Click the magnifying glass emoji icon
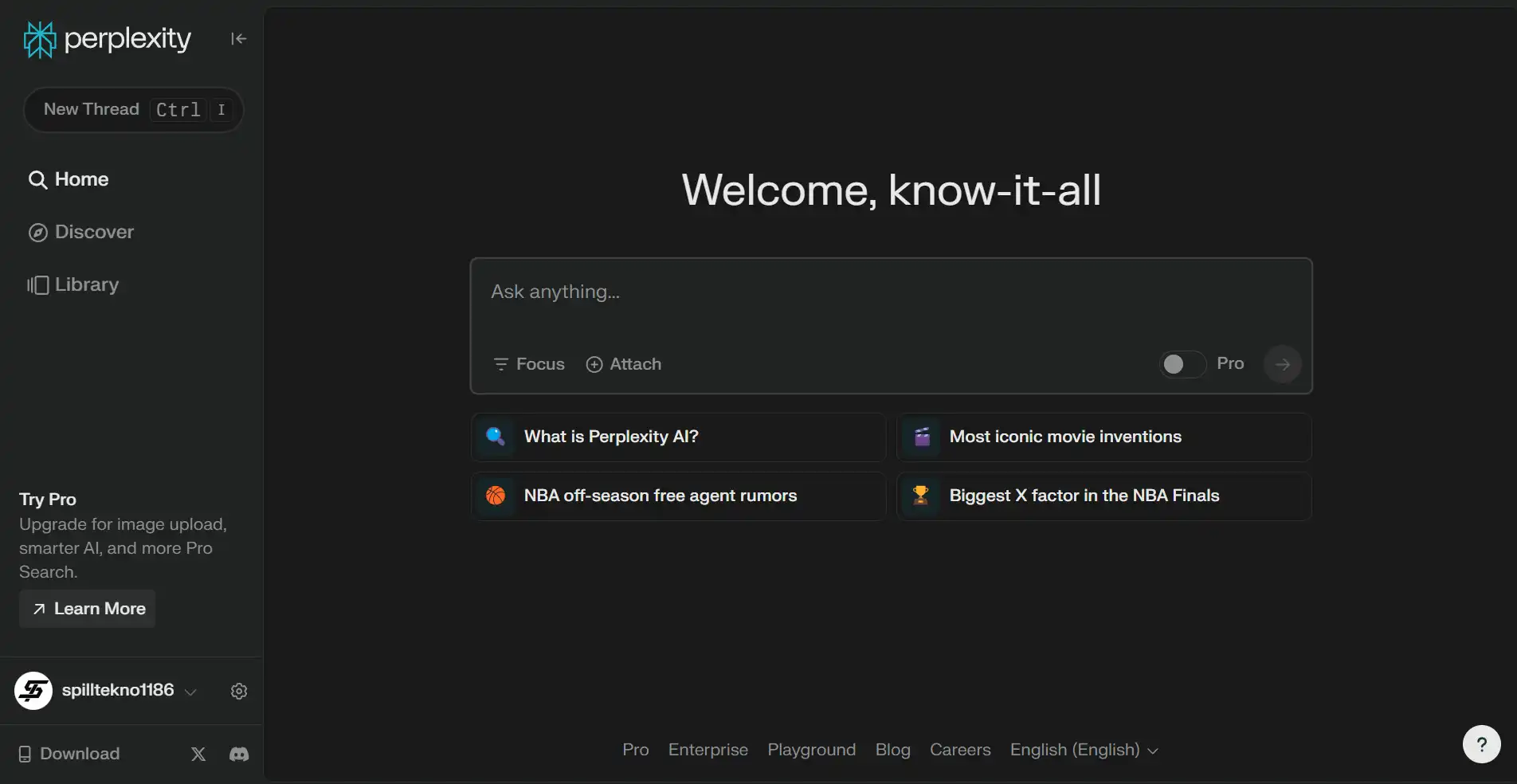The image size is (1517, 784). [496, 437]
